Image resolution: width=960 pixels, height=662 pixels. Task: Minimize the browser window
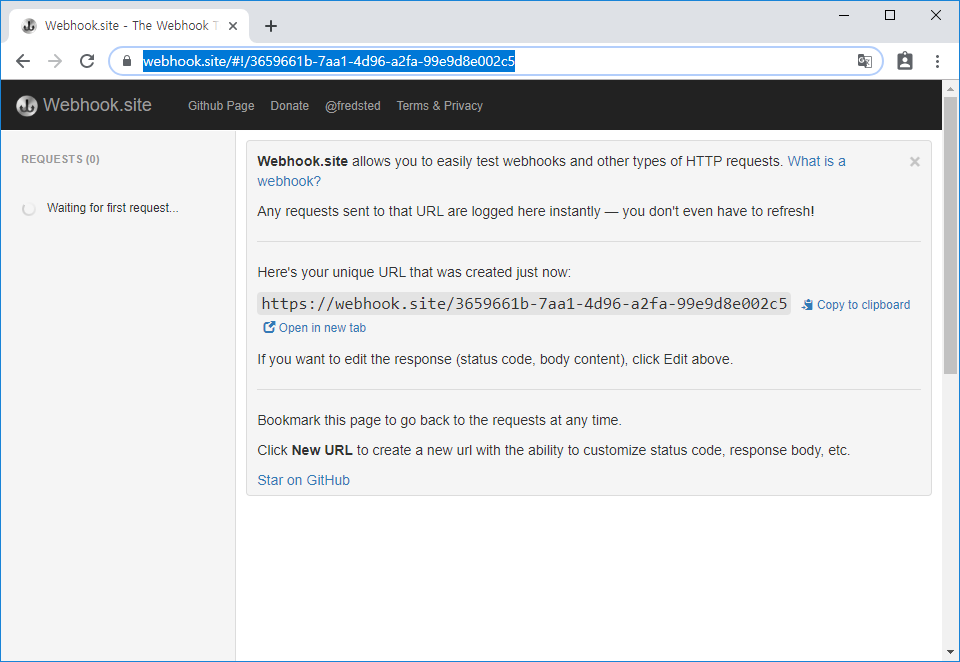844,15
